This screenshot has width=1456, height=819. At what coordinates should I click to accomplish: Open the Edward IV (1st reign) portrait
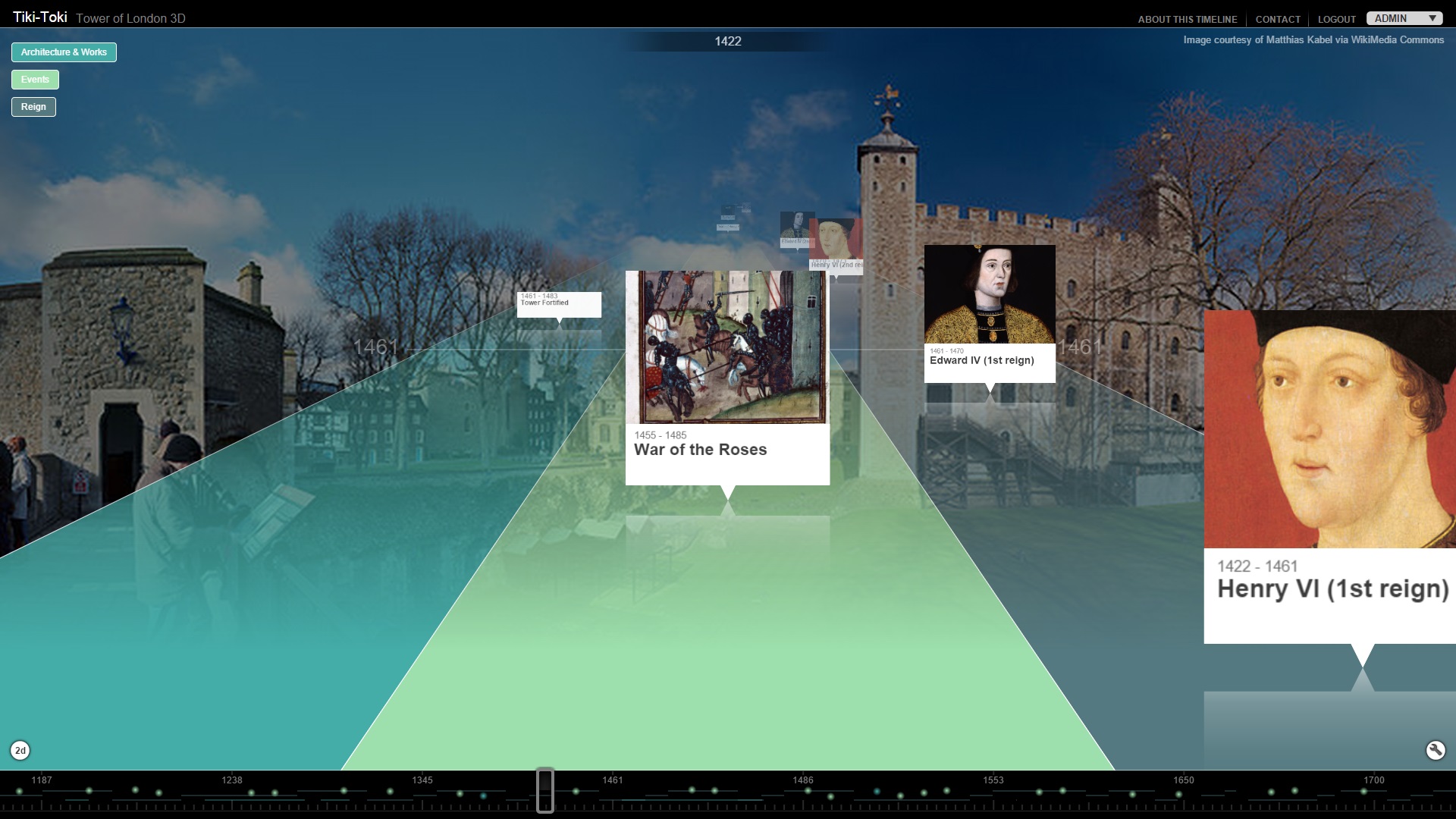[990, 294]
